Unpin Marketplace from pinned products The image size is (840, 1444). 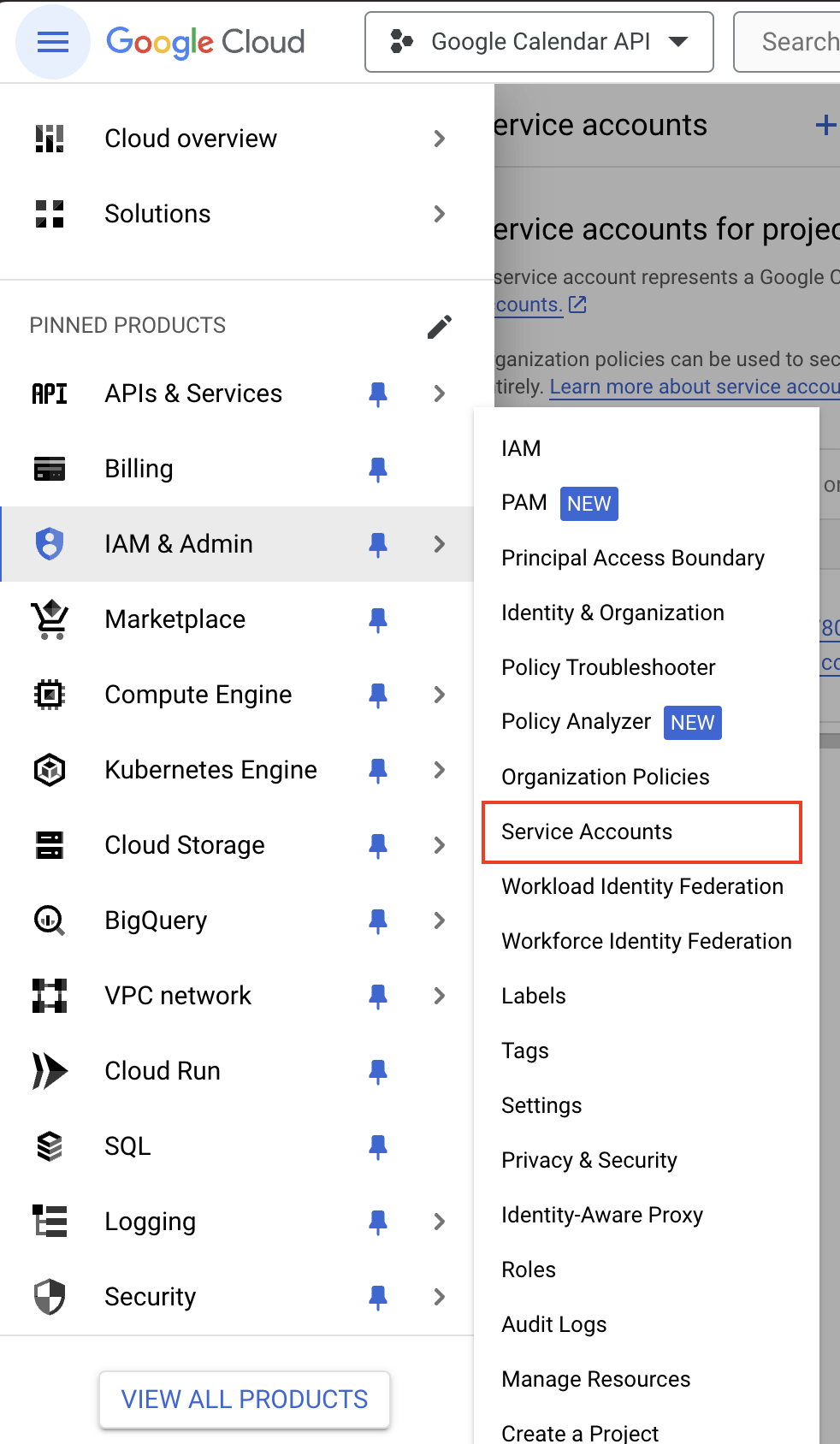click(x=378, y=619)
